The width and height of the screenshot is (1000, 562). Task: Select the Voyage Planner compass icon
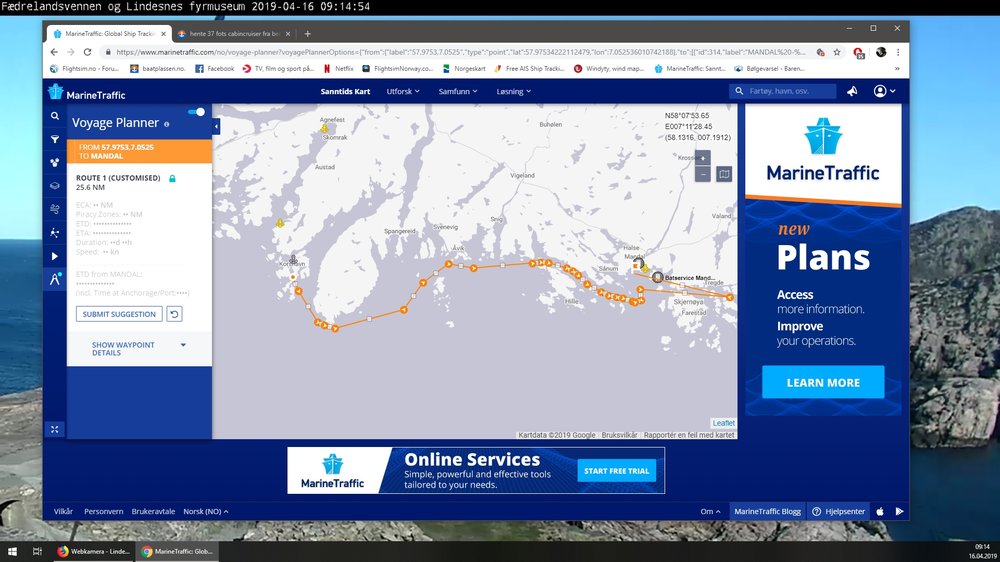[55, 279]
